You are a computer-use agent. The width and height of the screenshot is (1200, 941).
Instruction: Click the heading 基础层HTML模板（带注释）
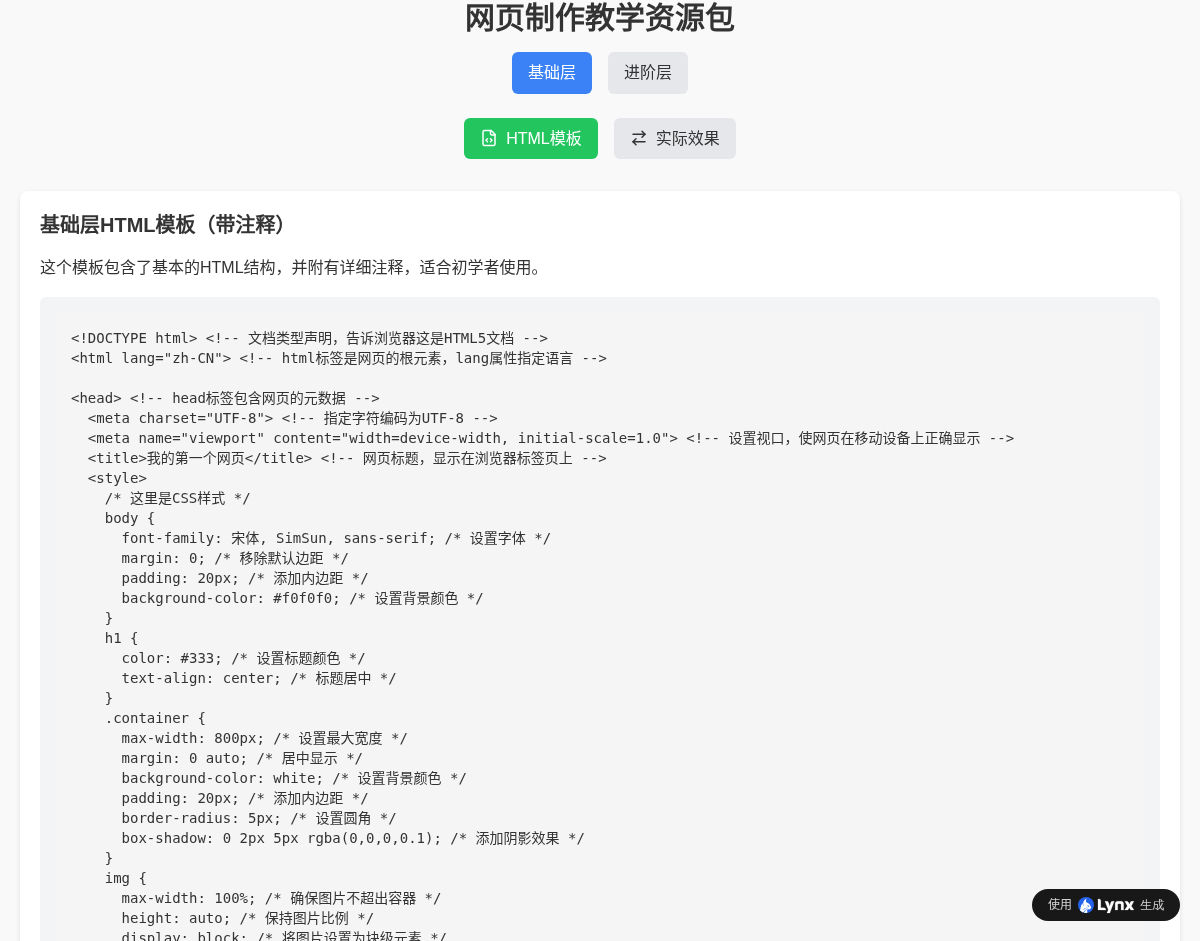165,225
